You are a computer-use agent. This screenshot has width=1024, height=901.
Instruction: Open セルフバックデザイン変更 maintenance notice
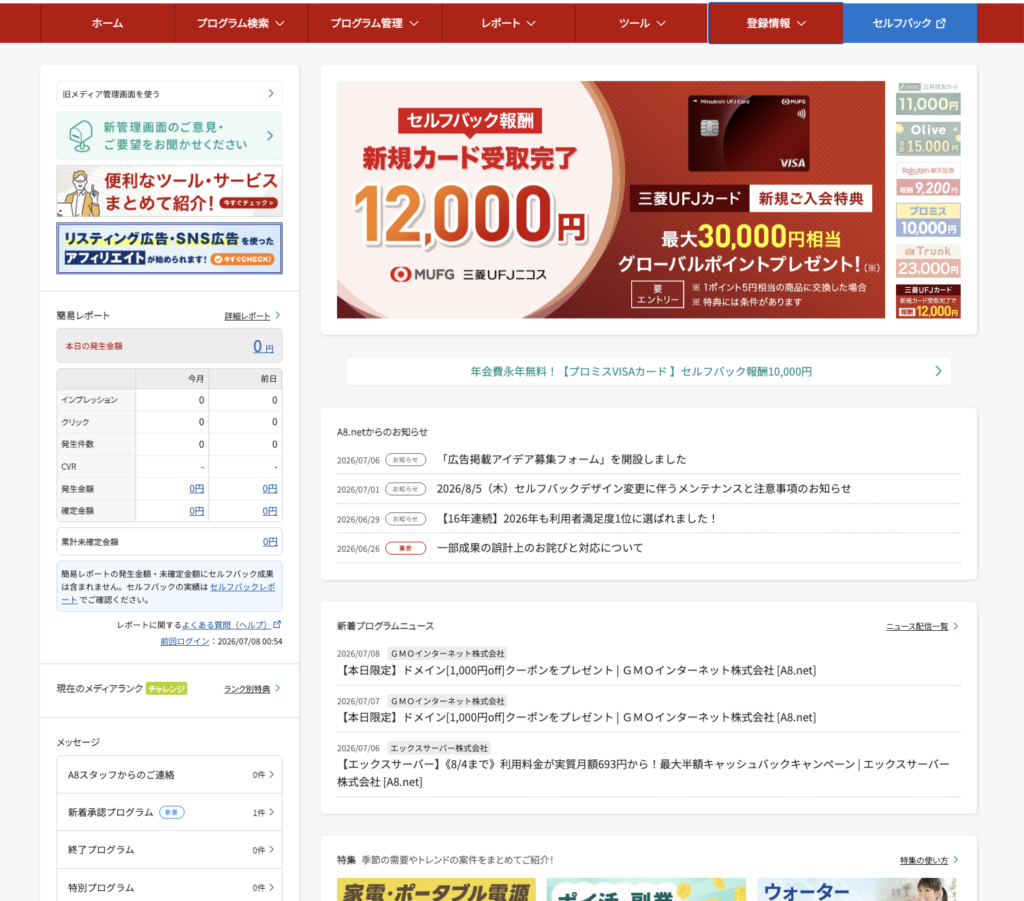644,489
